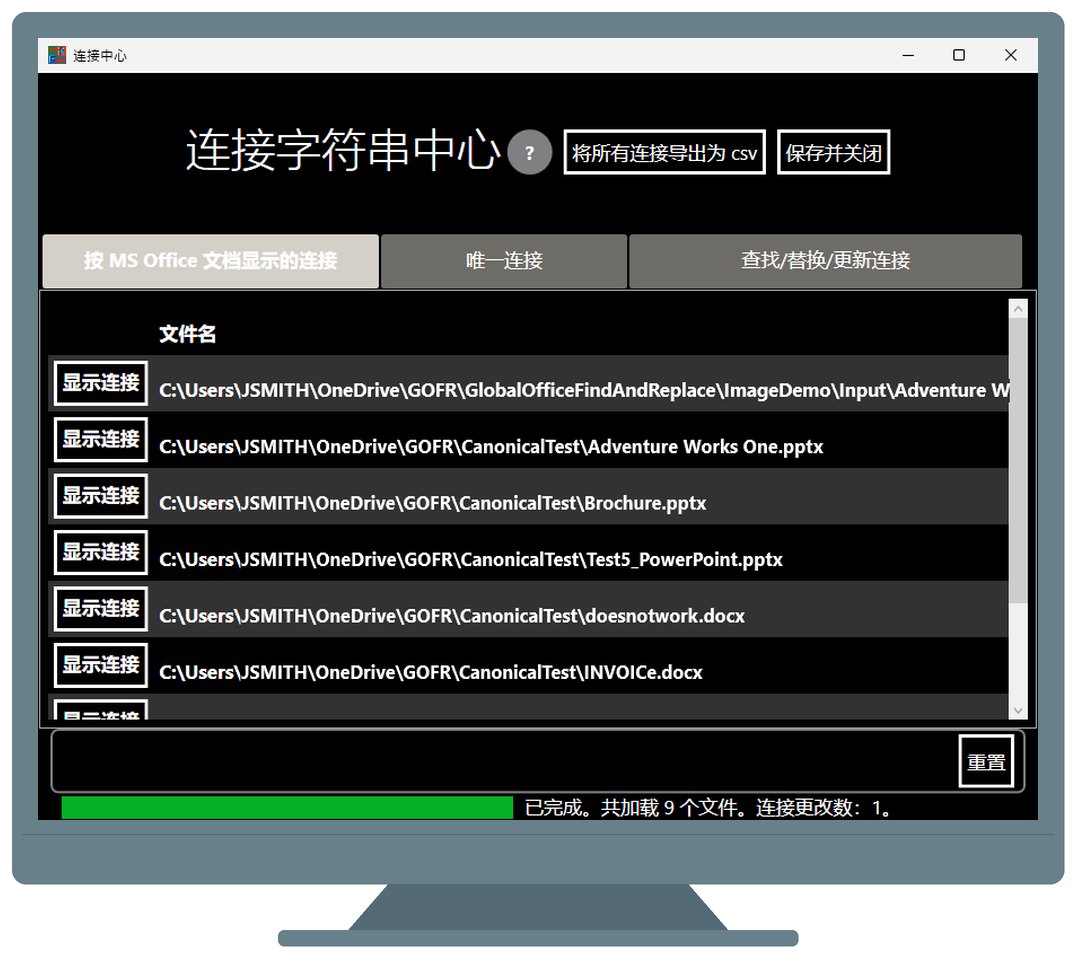Click the vertical scrollbar thumb of file list
The image size is (1076, 958).
pyautogui.click(x=1018, y=460)
